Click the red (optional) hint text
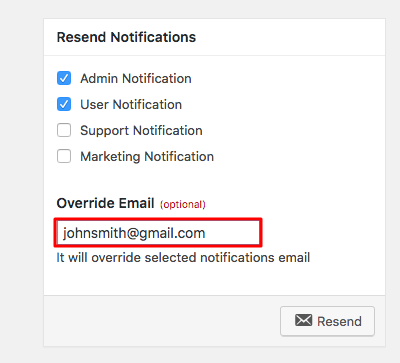The height and width of the screenshot is (363, 400). (183, 204)
